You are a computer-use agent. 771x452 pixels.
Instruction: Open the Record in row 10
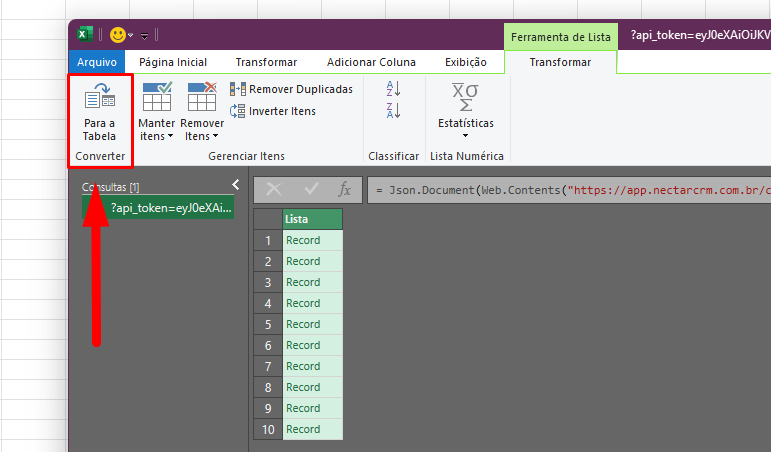click(303, 429)
